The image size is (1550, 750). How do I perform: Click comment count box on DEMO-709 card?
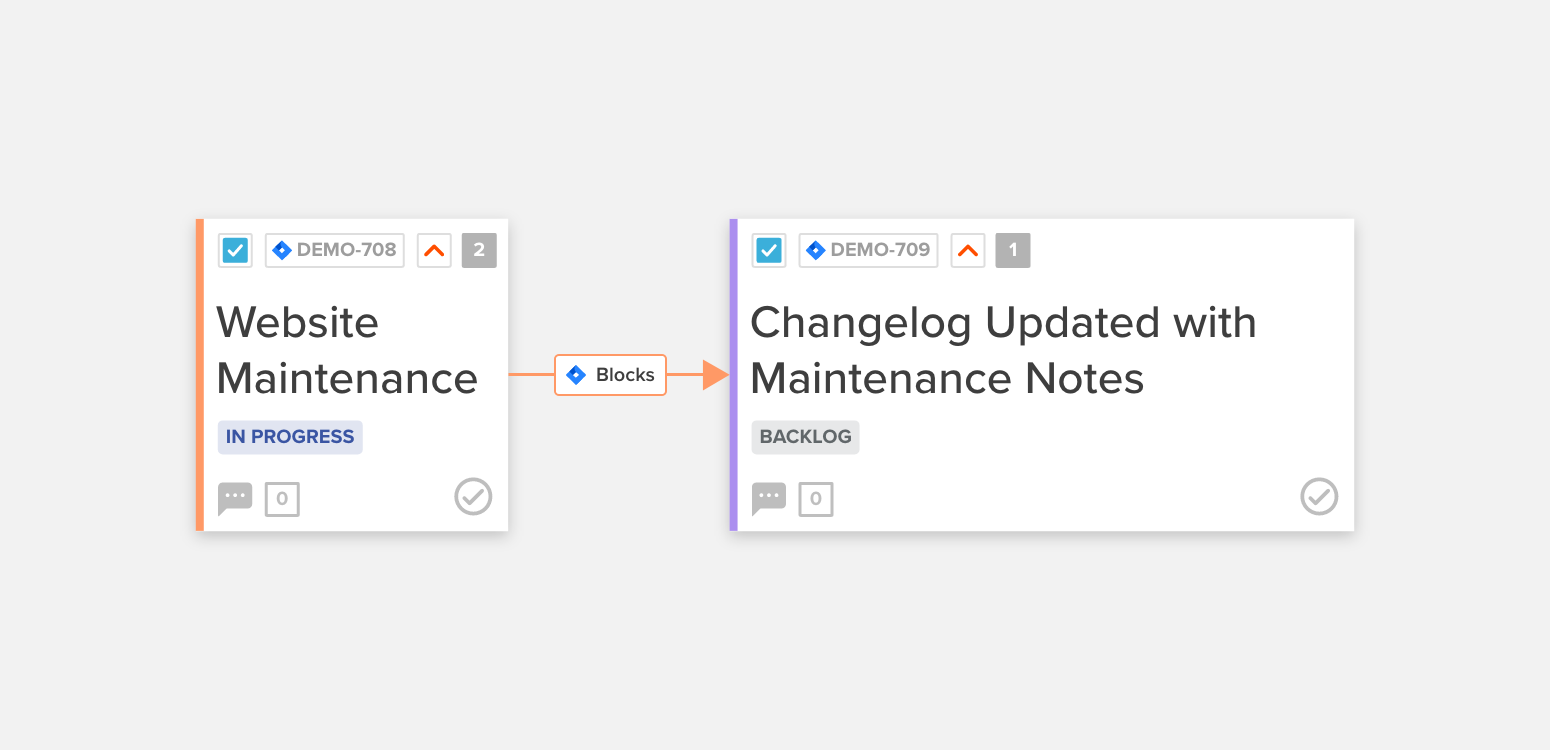816,499
